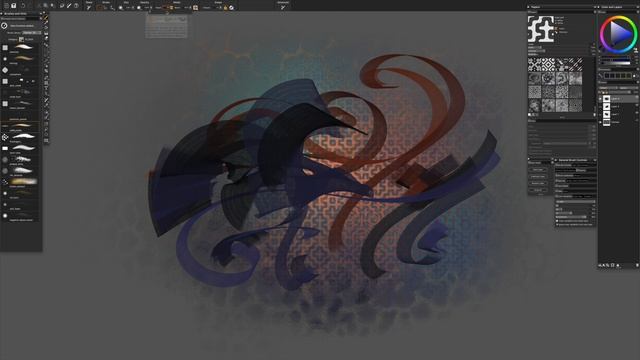Screen dimensions: 640x360
Task: Select the Canvas layer thumbnail
Action: pyautogui.click(x=607, y=122)
